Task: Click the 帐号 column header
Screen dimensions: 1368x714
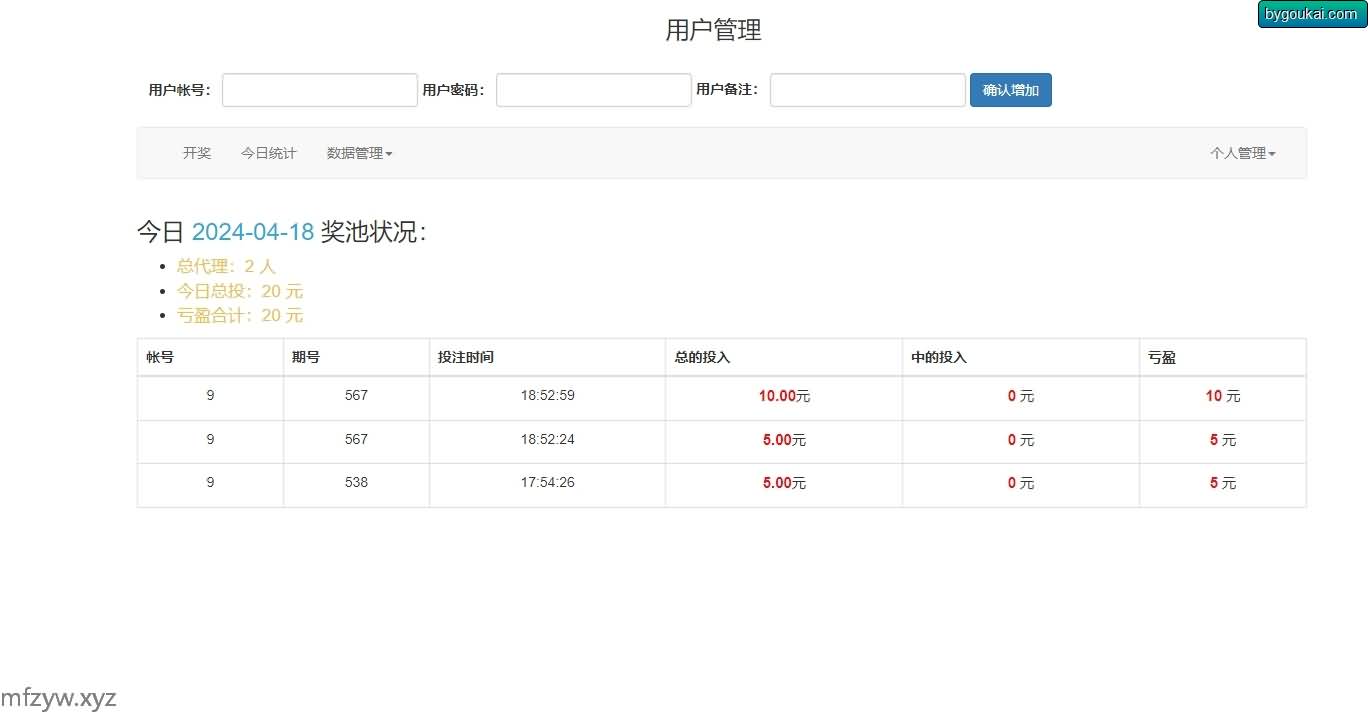Action: coord(160,357)
